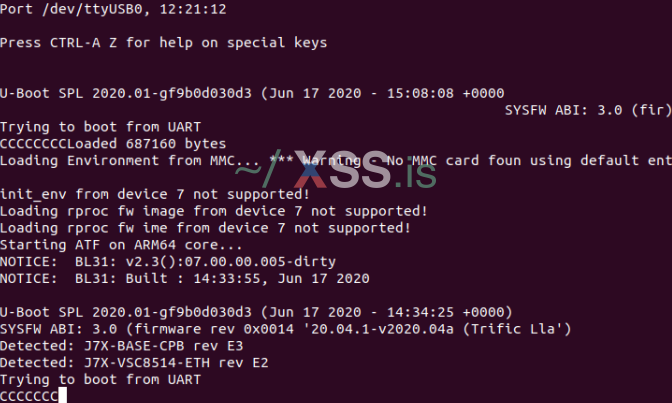The width and height of the screenshot is (672, 403).
Task: Click the U-Boot SPL line timestamped 15:08:08
Action: tap(252, 93)
